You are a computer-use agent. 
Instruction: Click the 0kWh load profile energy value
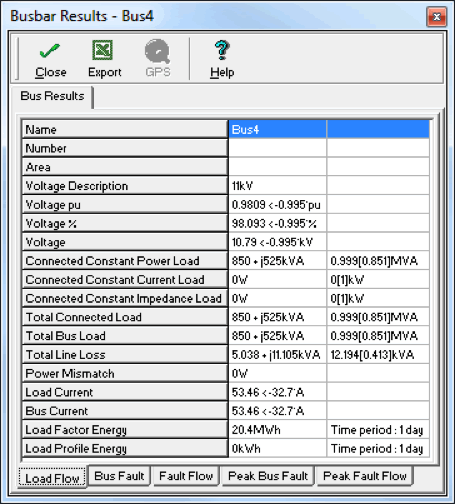click(x=278, y=448)
